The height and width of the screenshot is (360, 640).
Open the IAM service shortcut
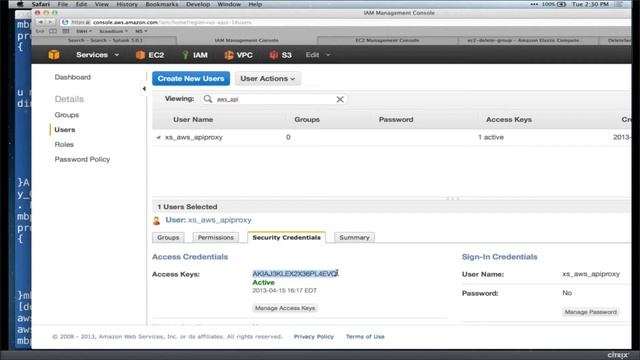click(x=195, y=55)
